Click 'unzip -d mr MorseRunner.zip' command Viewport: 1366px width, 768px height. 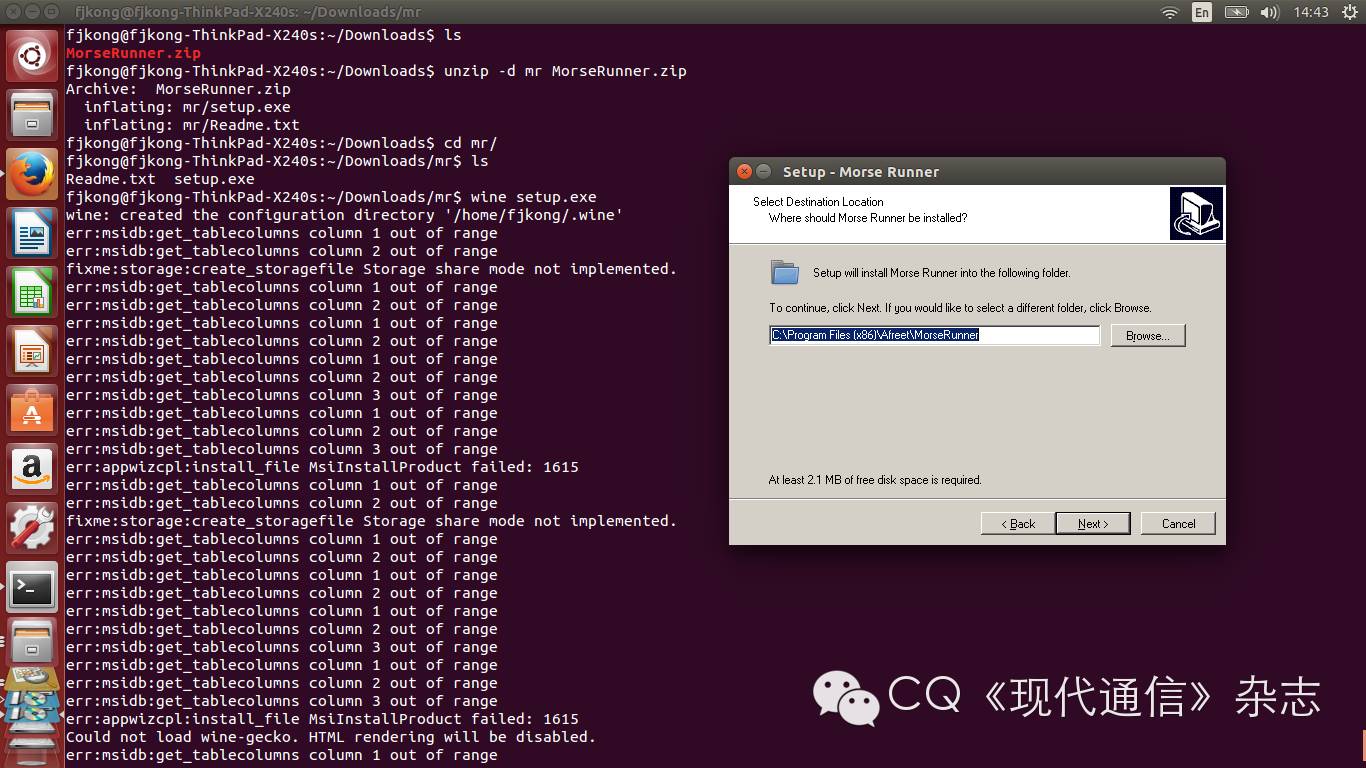pos(564,71)
